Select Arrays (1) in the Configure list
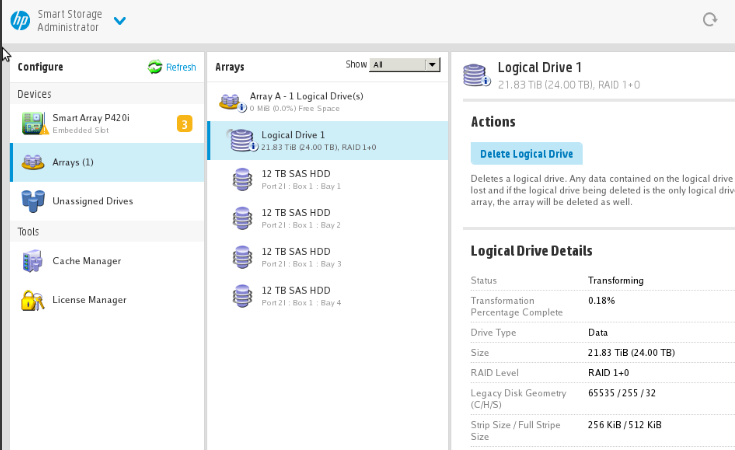The image size is (735, 450). pyautogui.click(x=107, y=162)
